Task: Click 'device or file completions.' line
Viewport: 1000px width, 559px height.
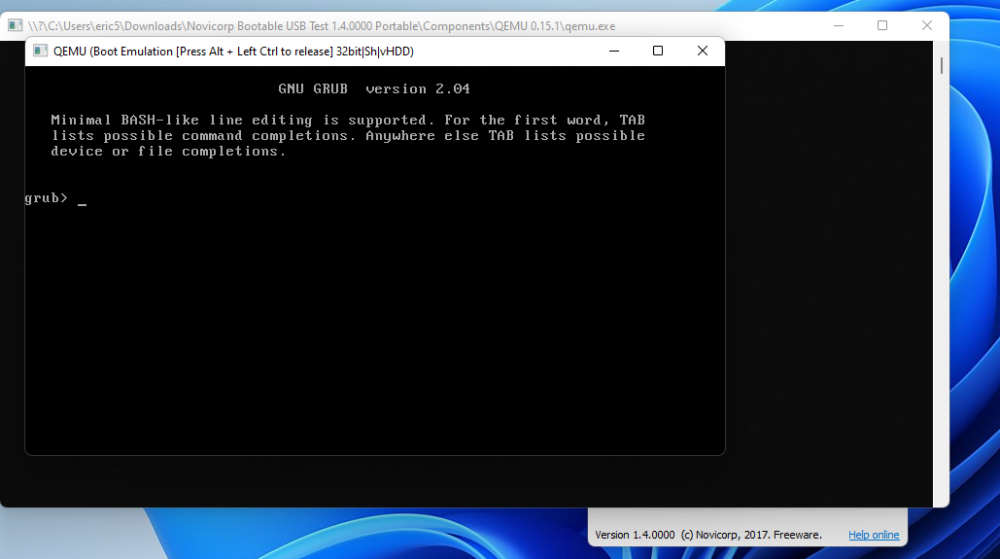Action: [x=168, y=152]
